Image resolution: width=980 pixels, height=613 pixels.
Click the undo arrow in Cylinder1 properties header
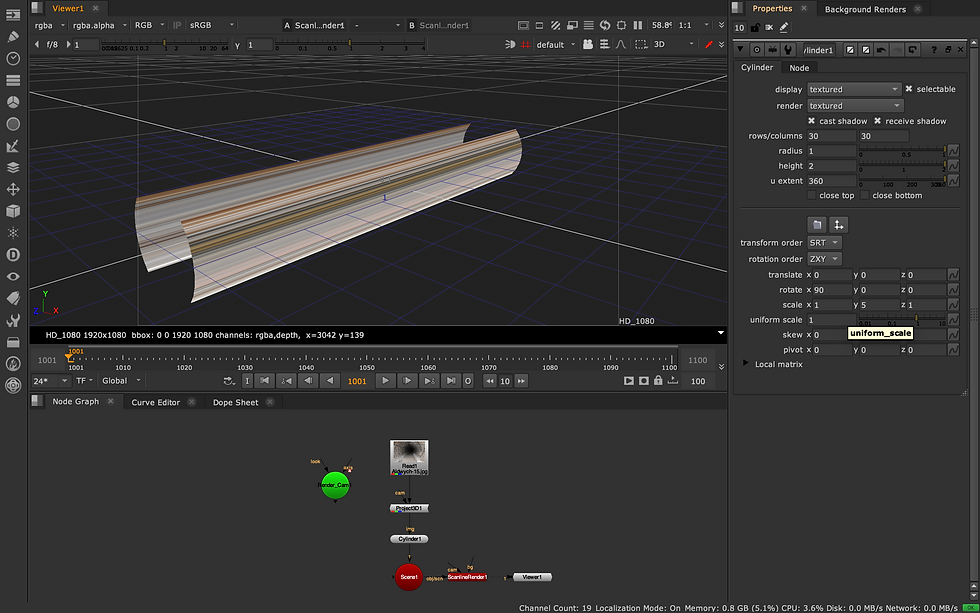[x=881, y=49]
